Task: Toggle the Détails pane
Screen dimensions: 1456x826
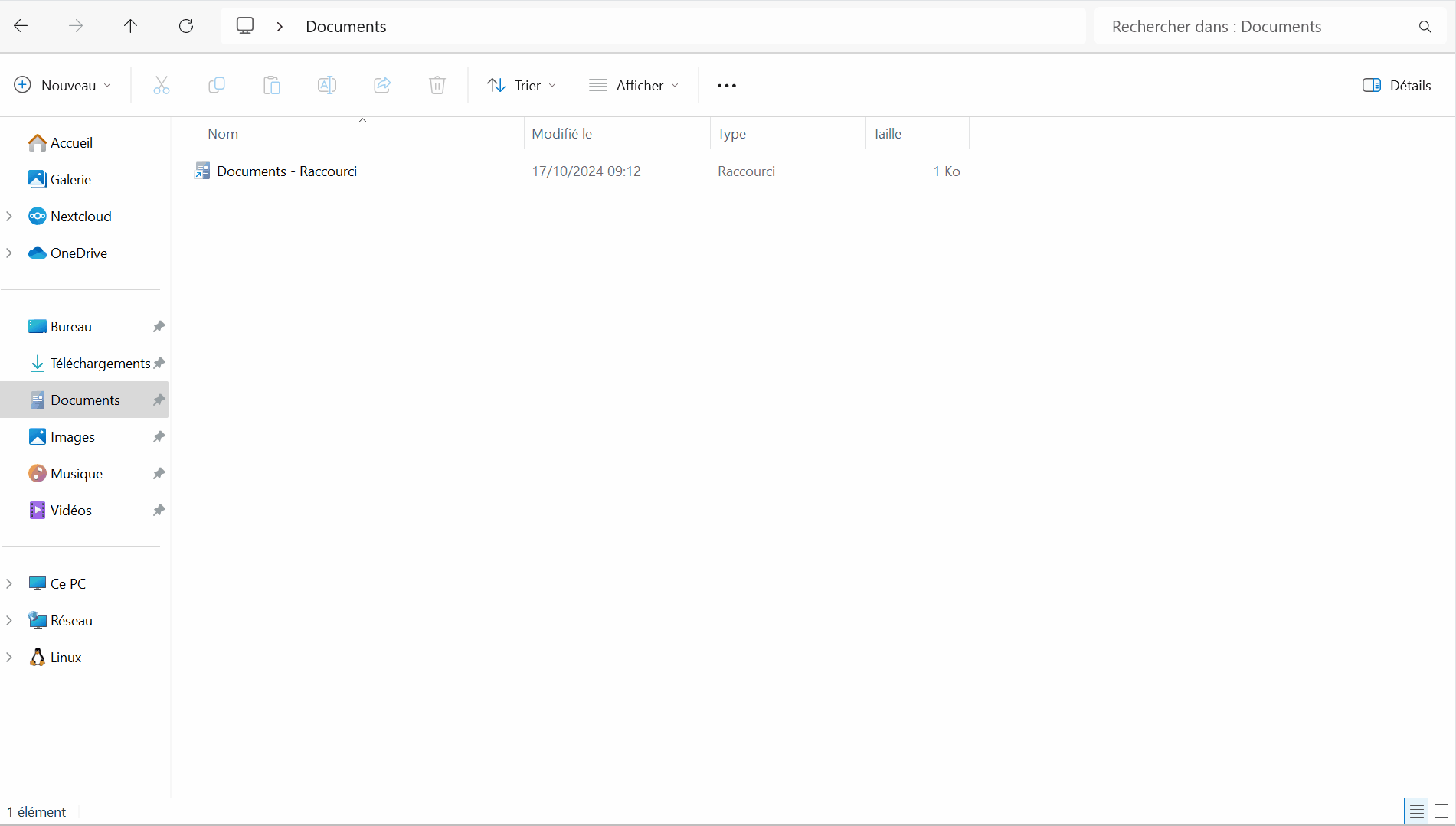Action: tap(1396, 85)
